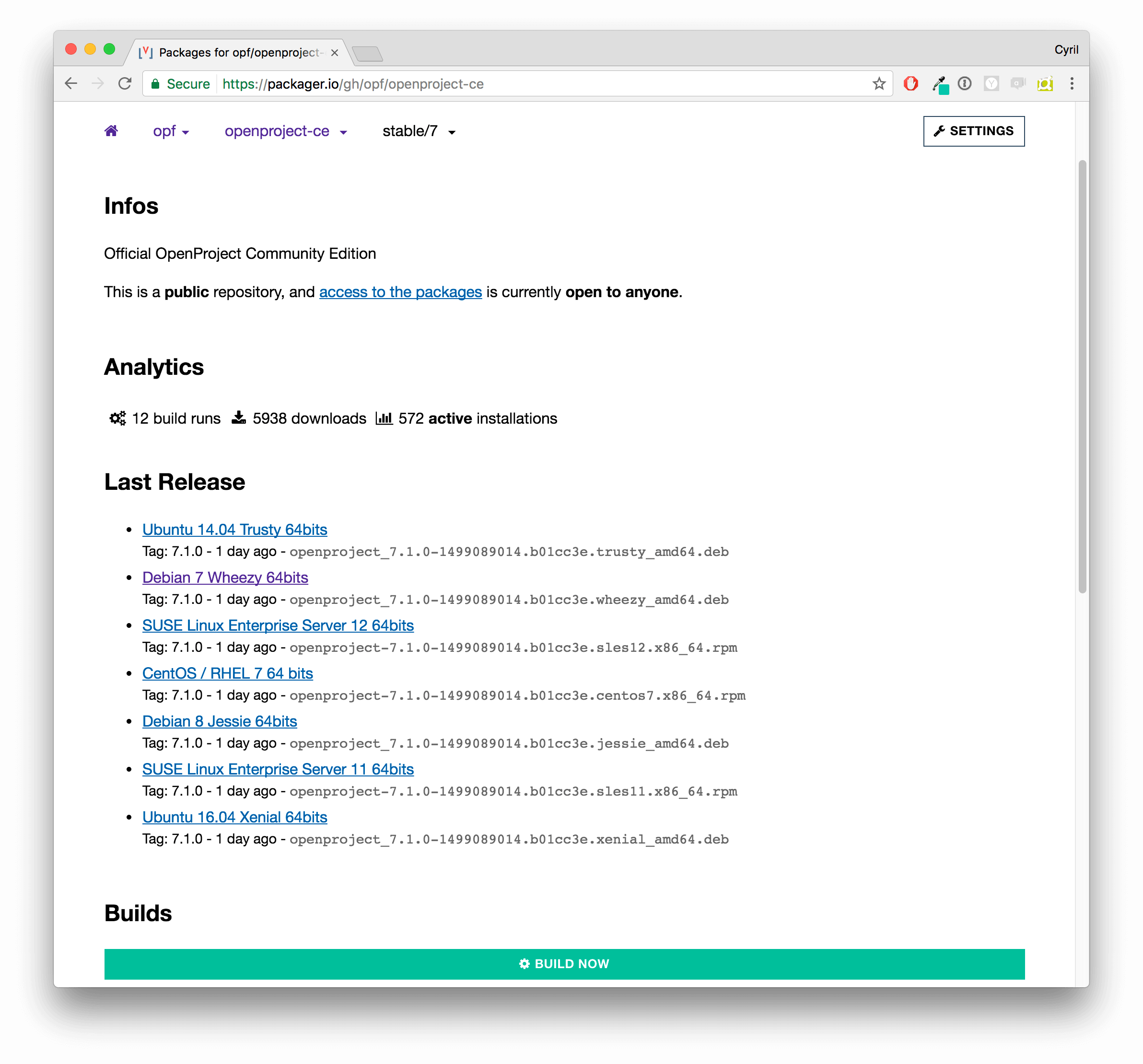Click the Cyril profile name
The width and height of the screenshot is (1143, 1064).
coord(1066,50)
